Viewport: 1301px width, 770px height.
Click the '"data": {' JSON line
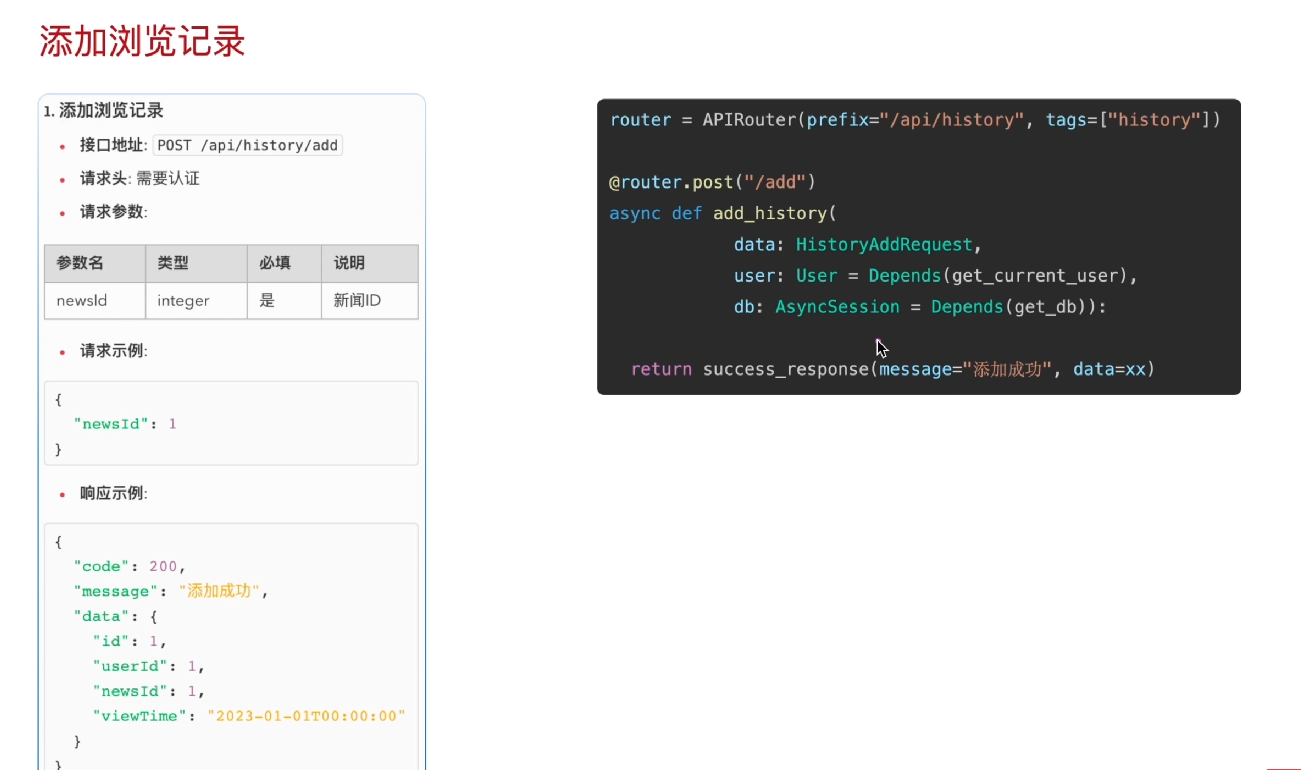pyautogui.click(x=115, y=616)
